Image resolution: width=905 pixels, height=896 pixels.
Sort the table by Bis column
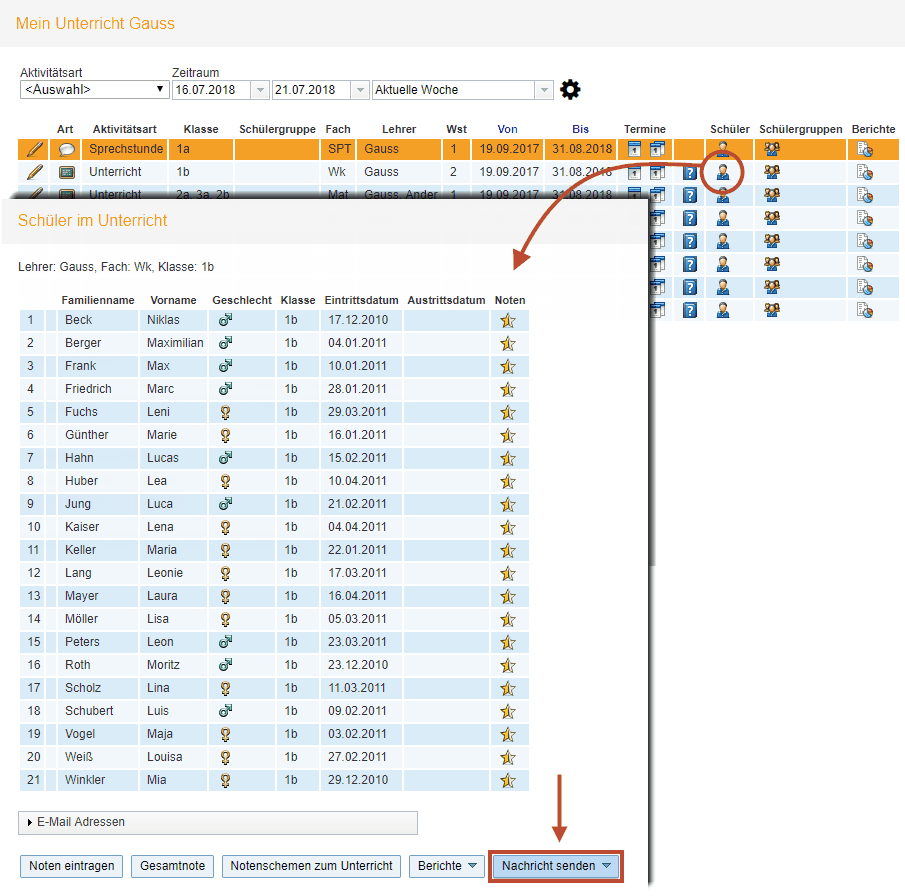(x=580, y=129)
